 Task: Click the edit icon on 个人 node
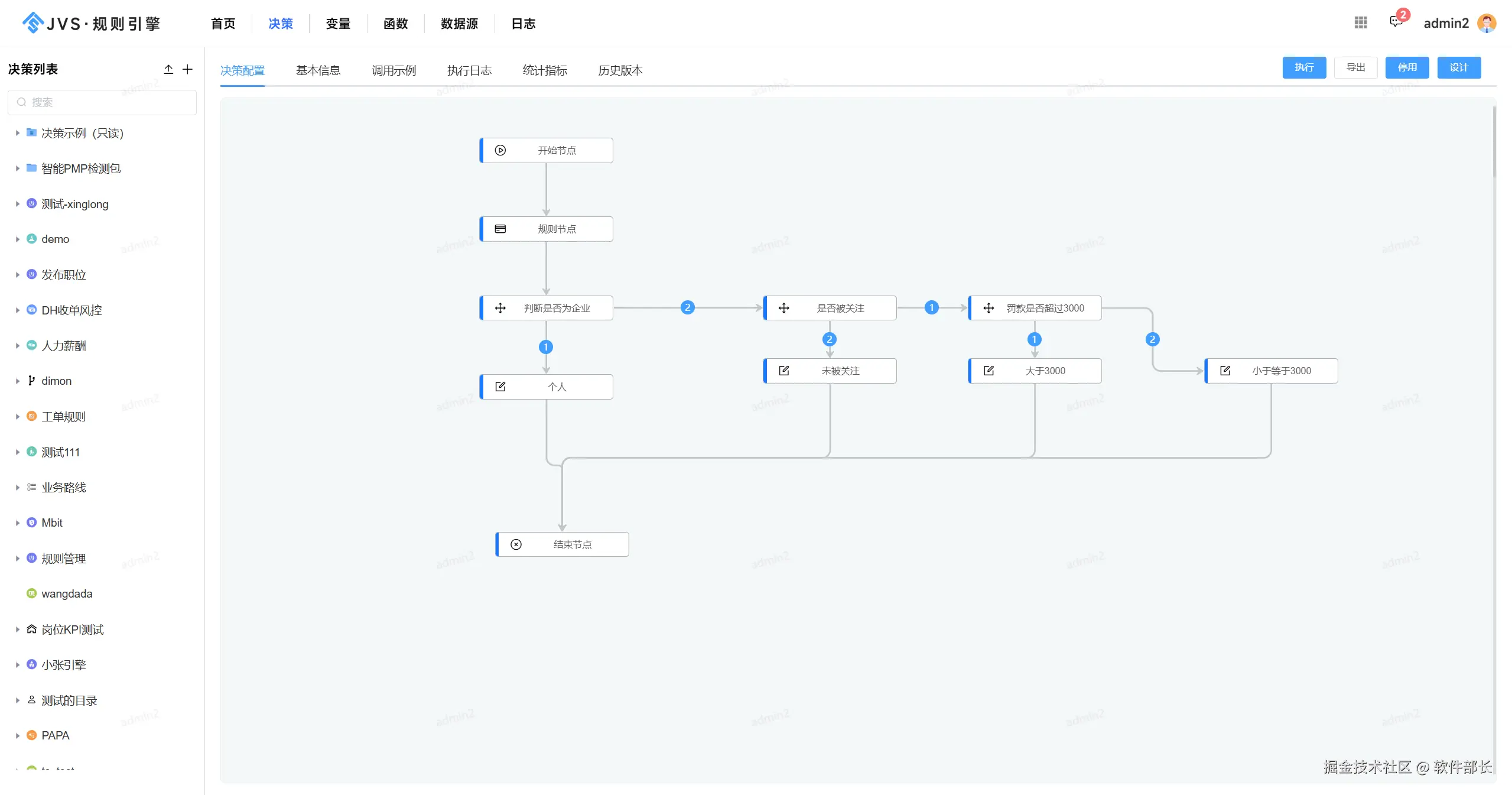500,387
